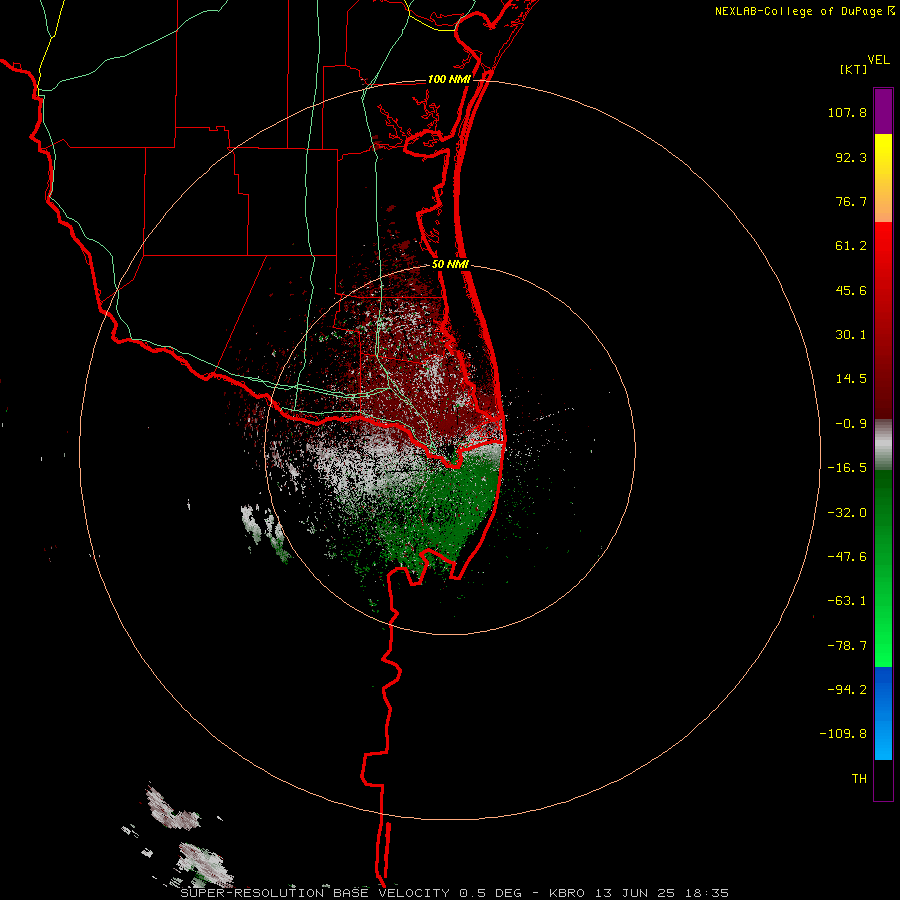The width and height of the screenshot is (900, 900).
Task: Click the gray zero-velocity color bar segment
Action: [883, 445]
